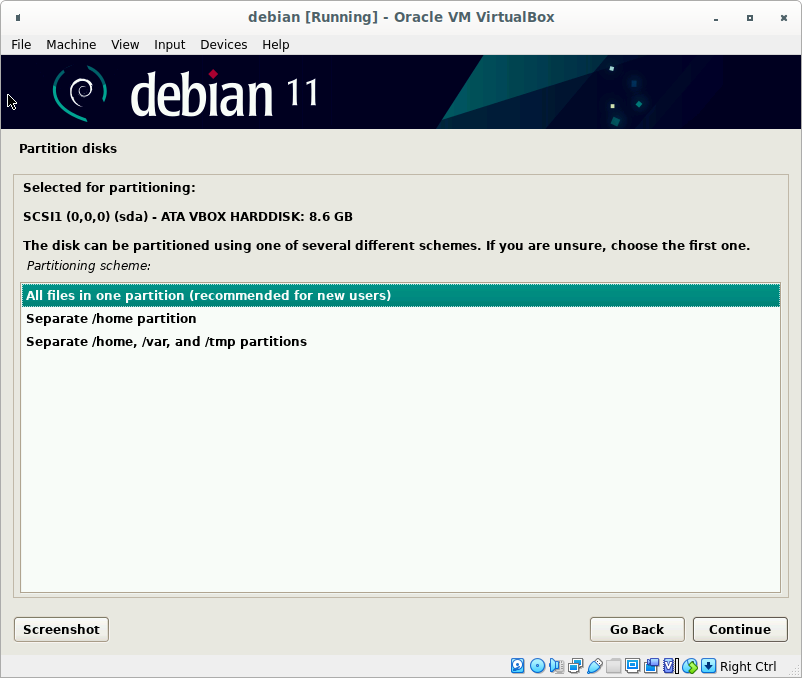Open the Devices menu
This screenshot has width=802, height=678.
pos(223,44)
